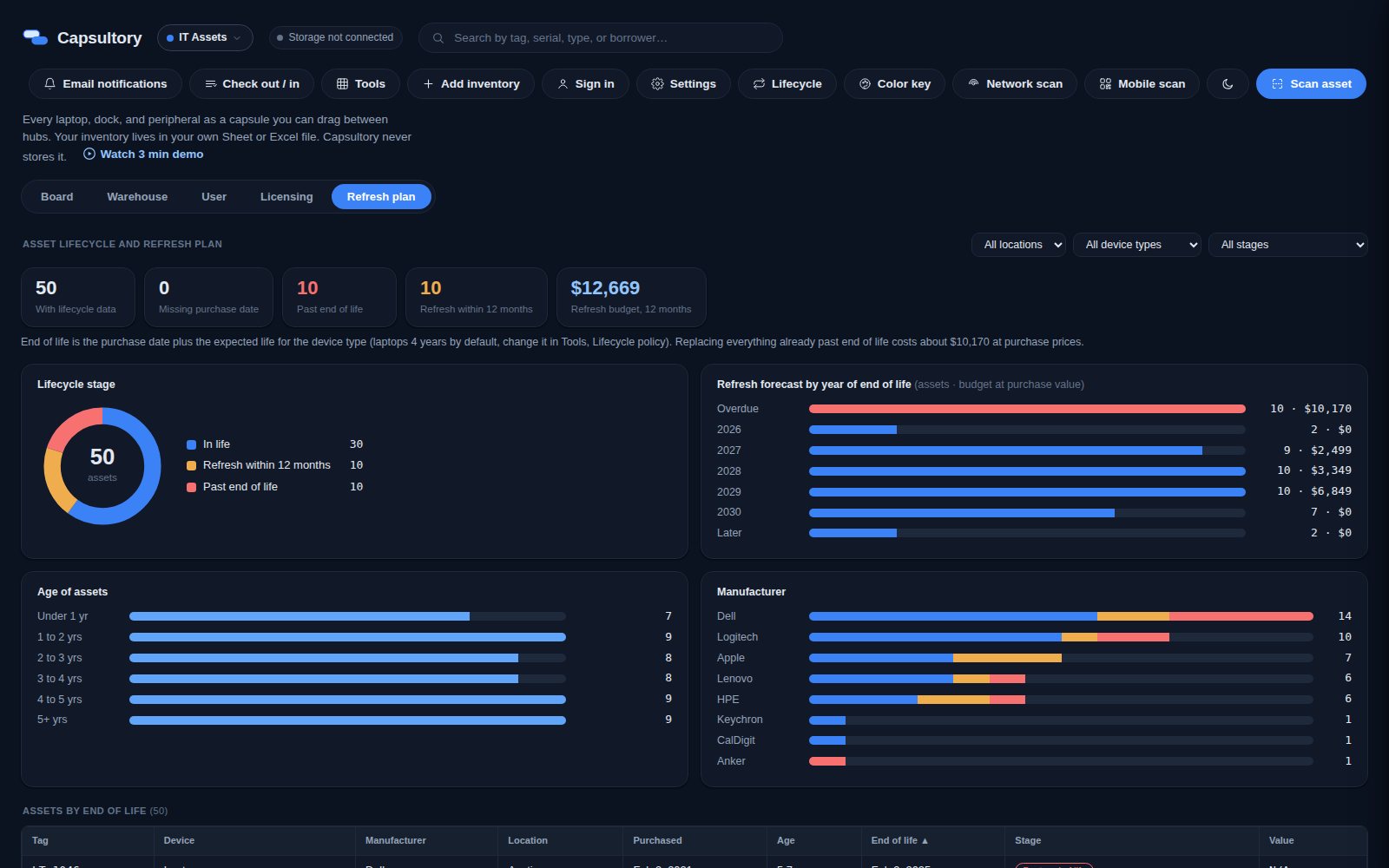Viewport: 1389px width, 868px height.
Task: Click the grid icon in Tools
Action: pos(342,84)
